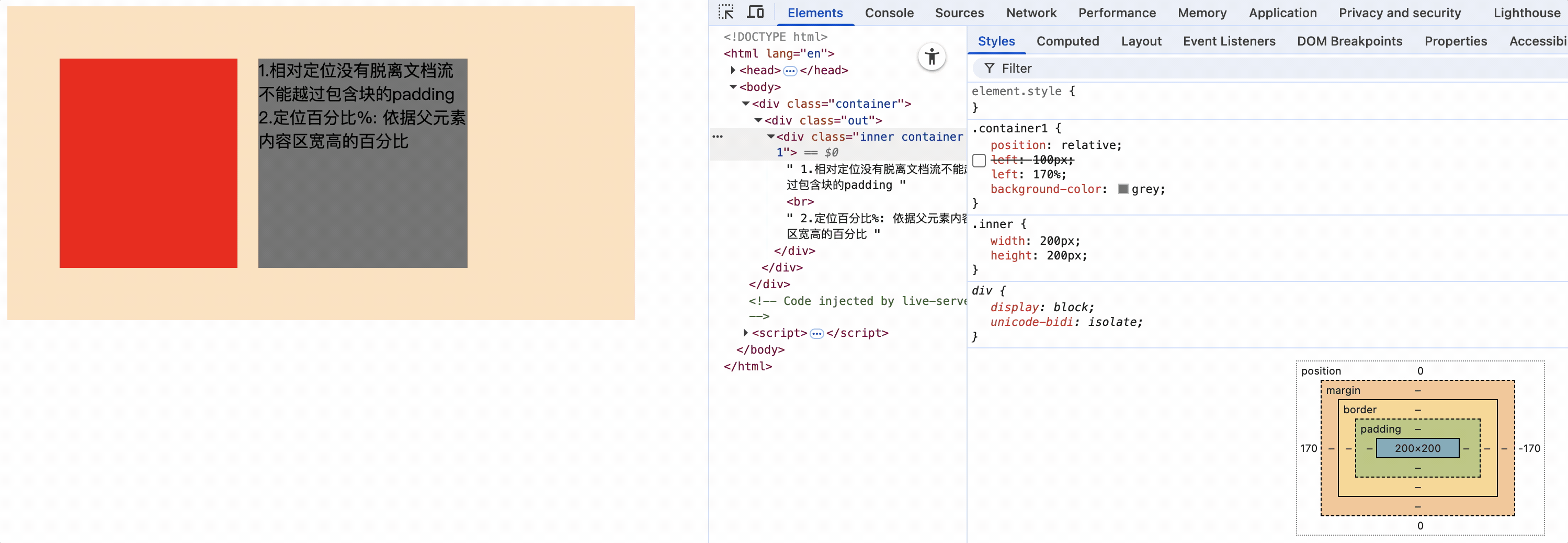Collapse the inner container1 div node
Screen dimensions: 1568x543
770,137
